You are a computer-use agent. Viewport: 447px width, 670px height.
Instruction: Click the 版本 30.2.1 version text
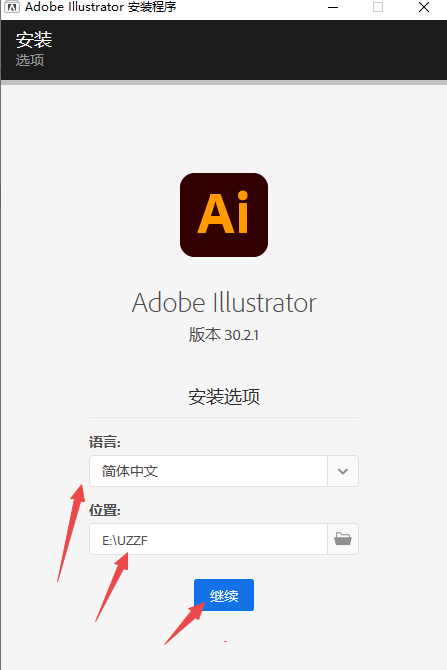[x=224, y=335]
